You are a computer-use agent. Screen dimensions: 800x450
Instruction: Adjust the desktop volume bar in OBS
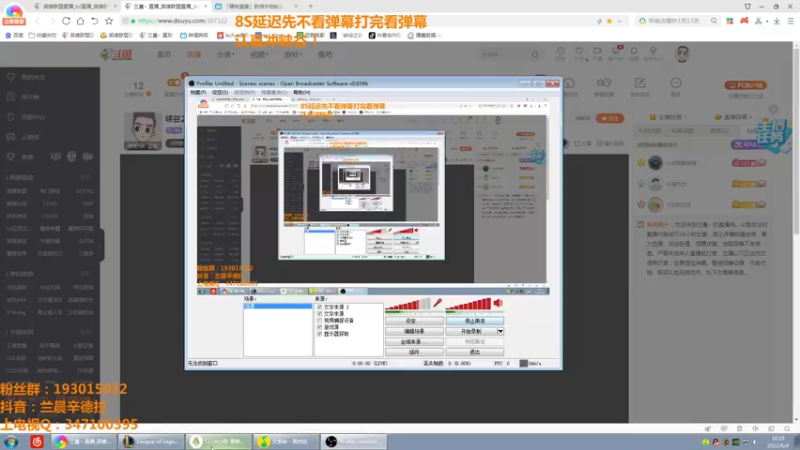click(468, 305)
